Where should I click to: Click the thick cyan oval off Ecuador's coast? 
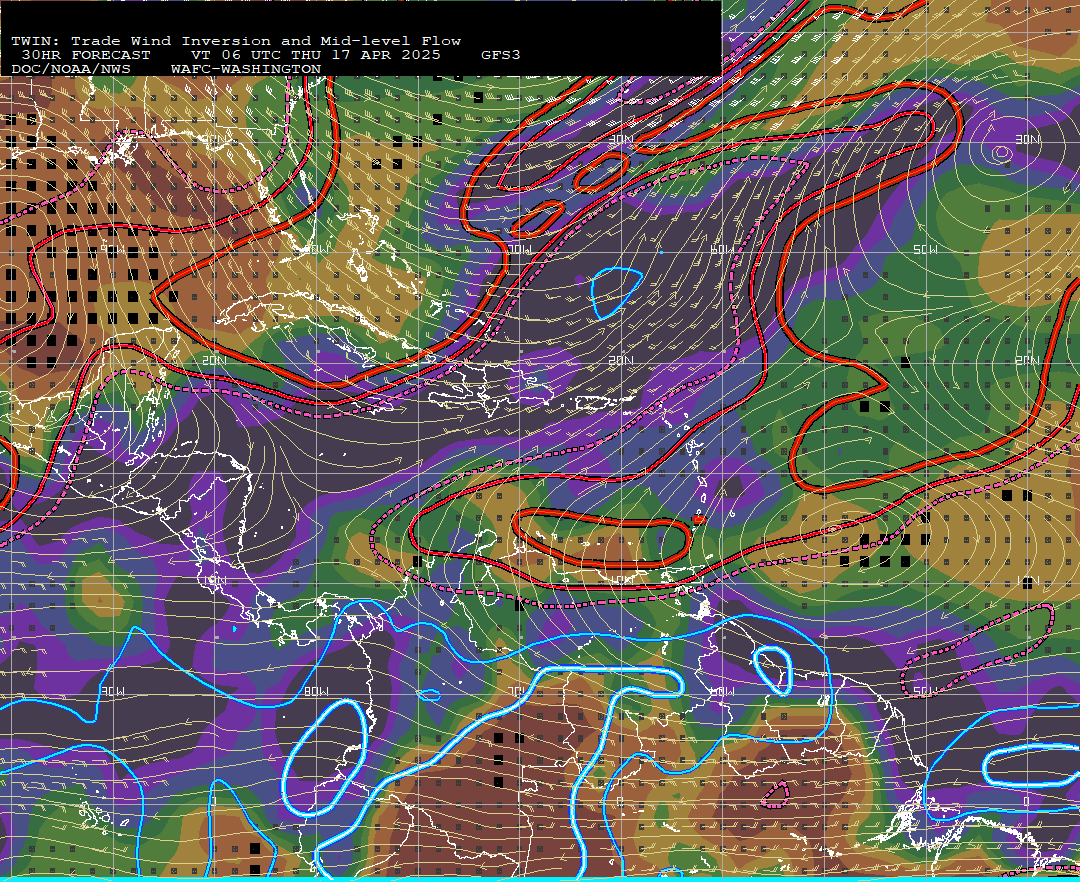tap(324, 757)
